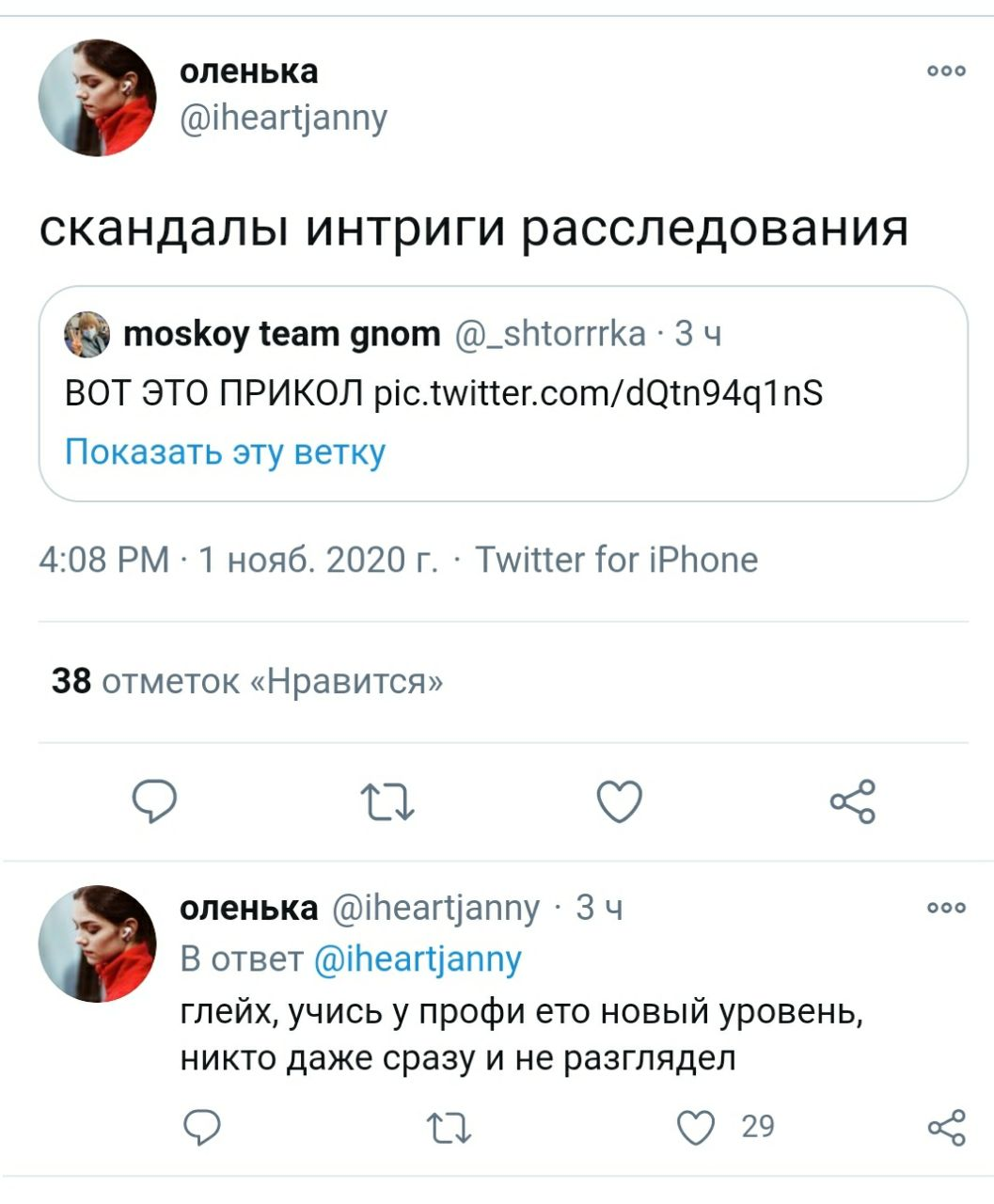Reply to the main tweet
994x1204 pixels.
pyautogui.click(x=154, y=802)
